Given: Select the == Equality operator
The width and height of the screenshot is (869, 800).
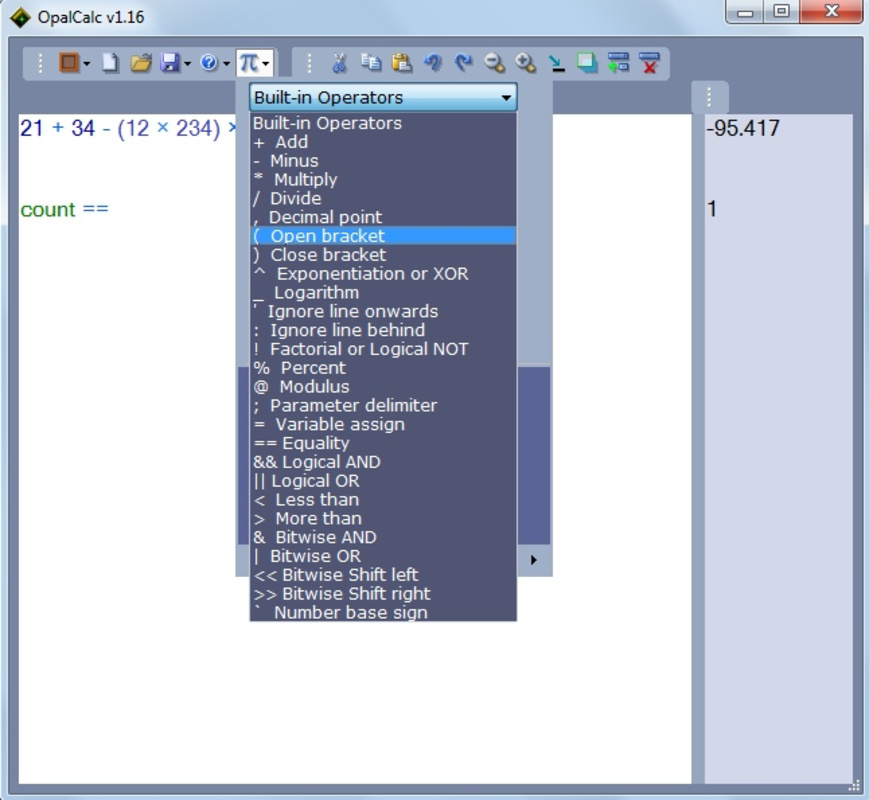Looking at the screenshot, I should (x=383, y=444).
